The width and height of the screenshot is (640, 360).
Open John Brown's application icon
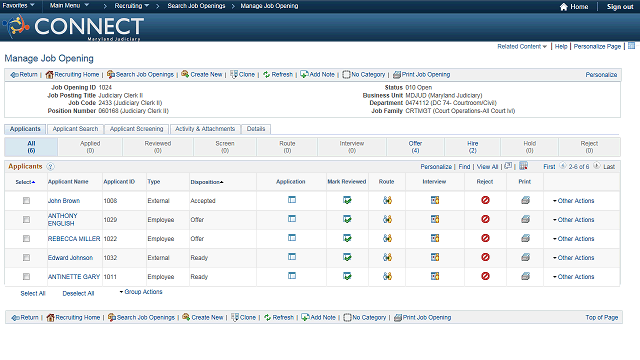pos(291,200)
